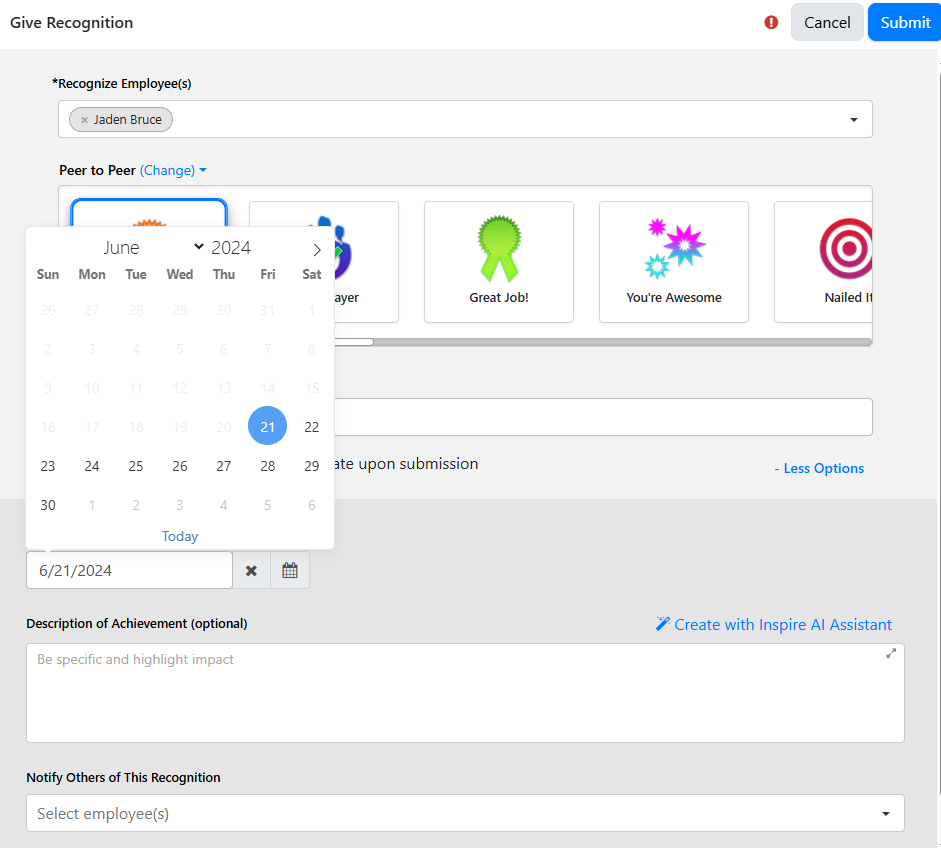Remove Jaden Bruce tag with x
The width and height of the screenshot is (941, 848).
(85, 120)
